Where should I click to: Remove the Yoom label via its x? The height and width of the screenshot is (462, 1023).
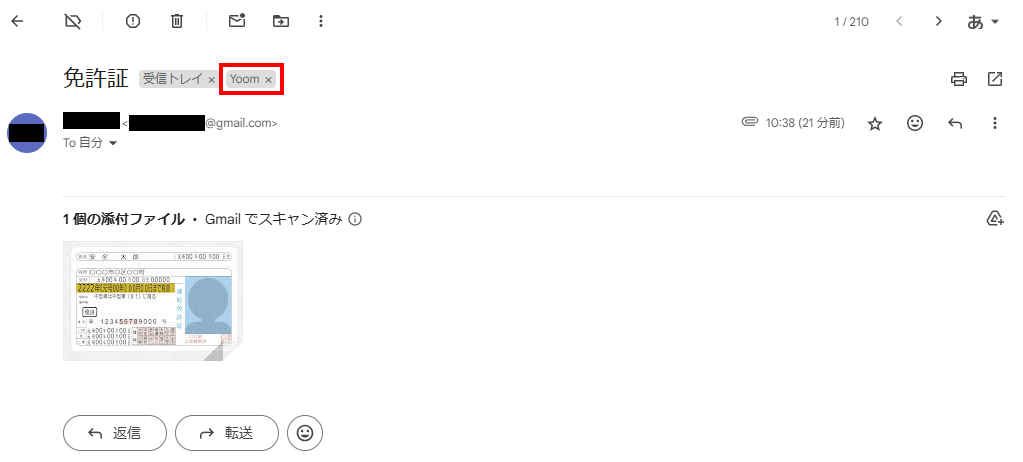point(268,80)
